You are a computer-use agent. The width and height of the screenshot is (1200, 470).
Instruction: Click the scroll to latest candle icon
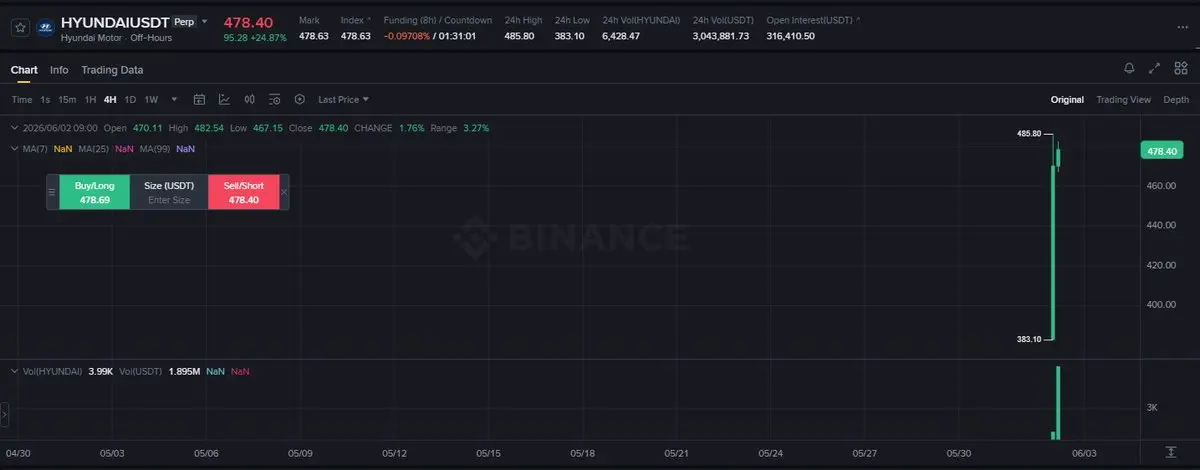1171,453
